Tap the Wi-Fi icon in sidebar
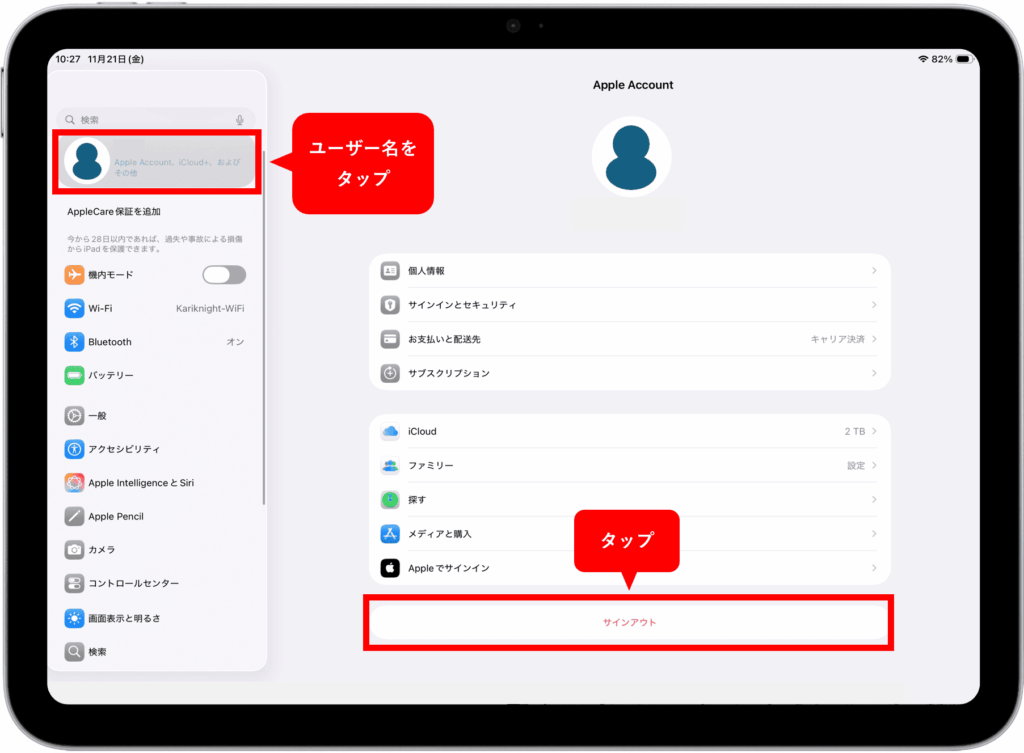1024x753 pixels. point(74,308)
